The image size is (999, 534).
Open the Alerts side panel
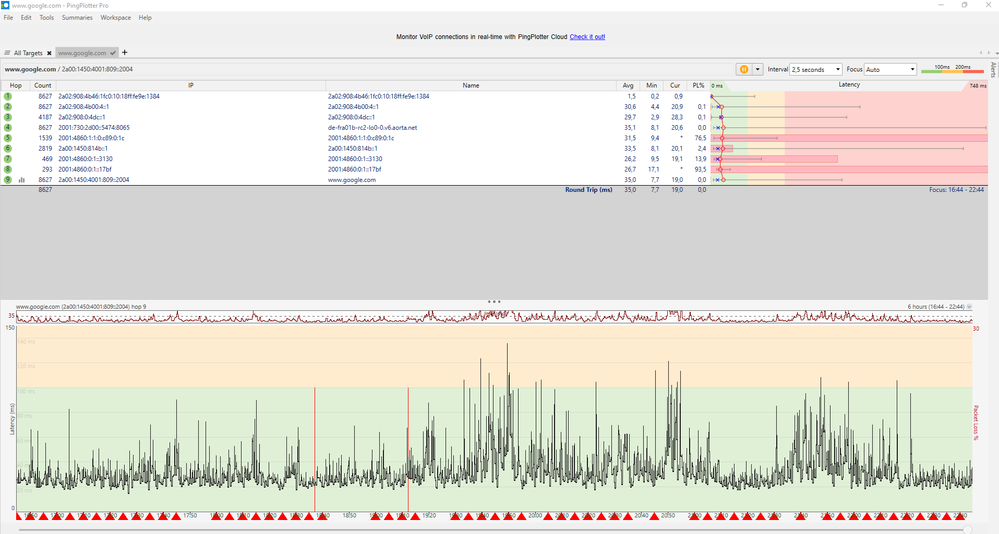(x=993, y=69)
